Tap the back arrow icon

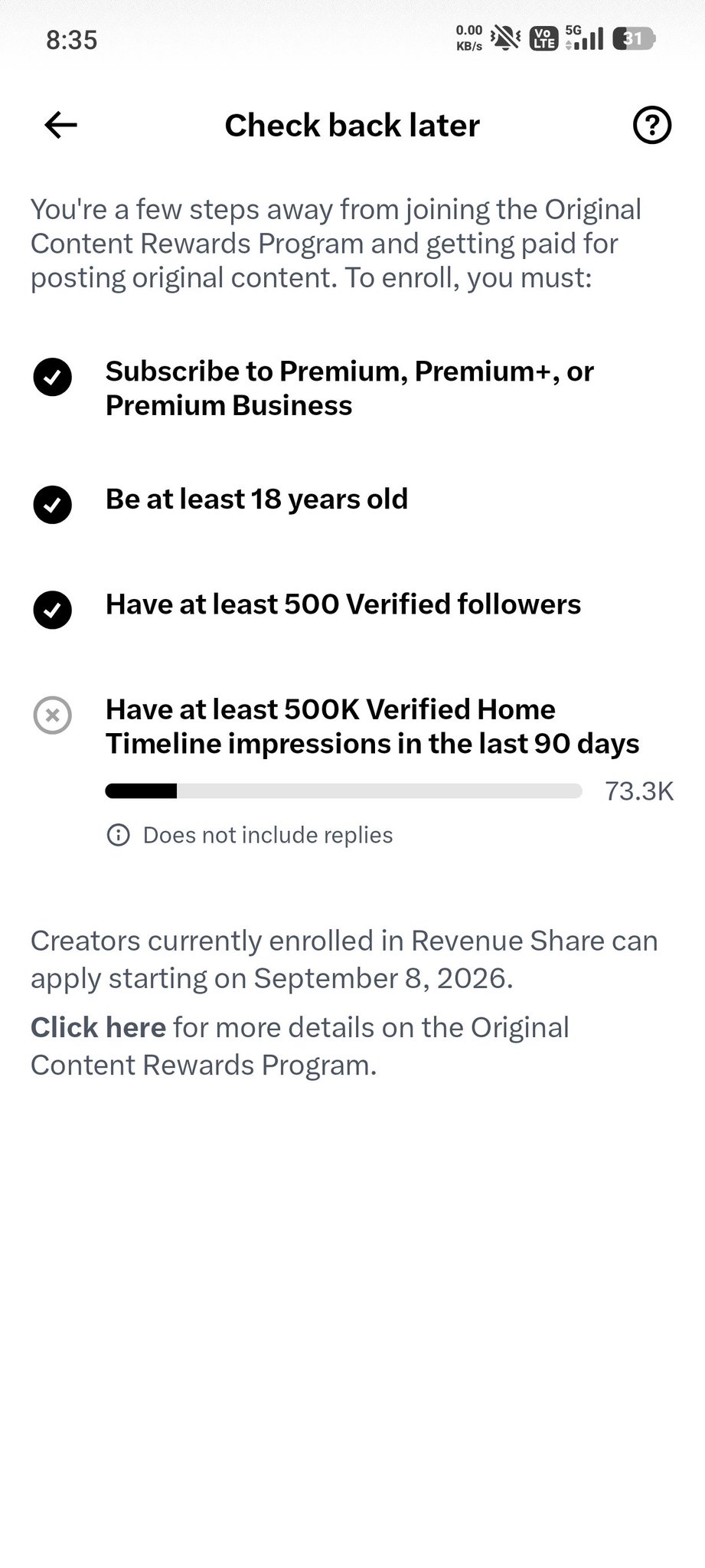tap(60, 125)
